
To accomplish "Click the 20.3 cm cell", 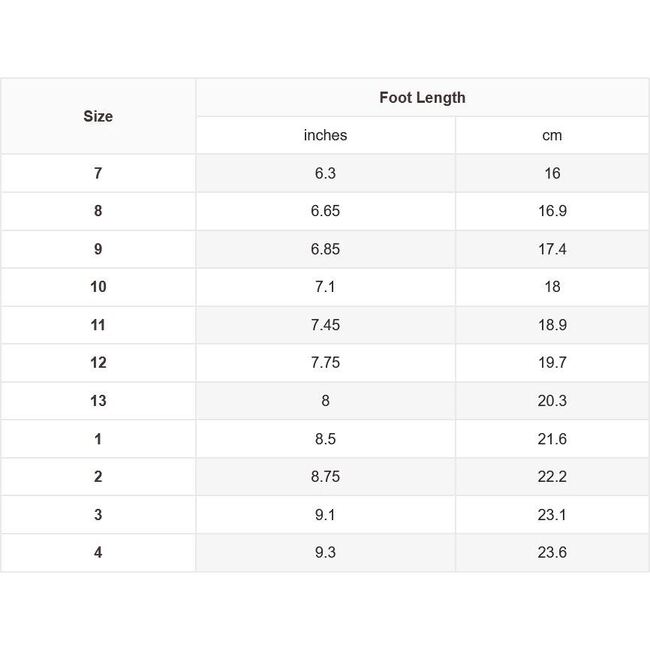I will click(552, 401).
